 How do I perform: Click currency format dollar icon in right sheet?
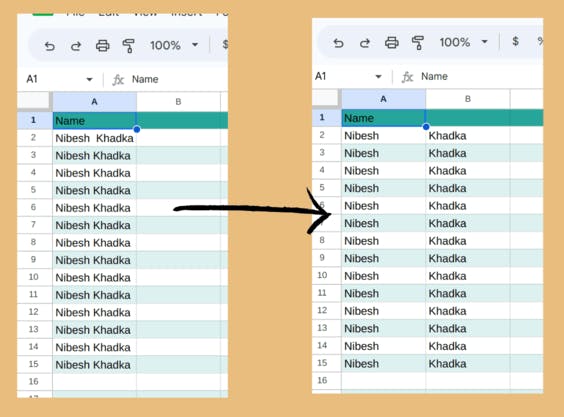tap(515, 41)
